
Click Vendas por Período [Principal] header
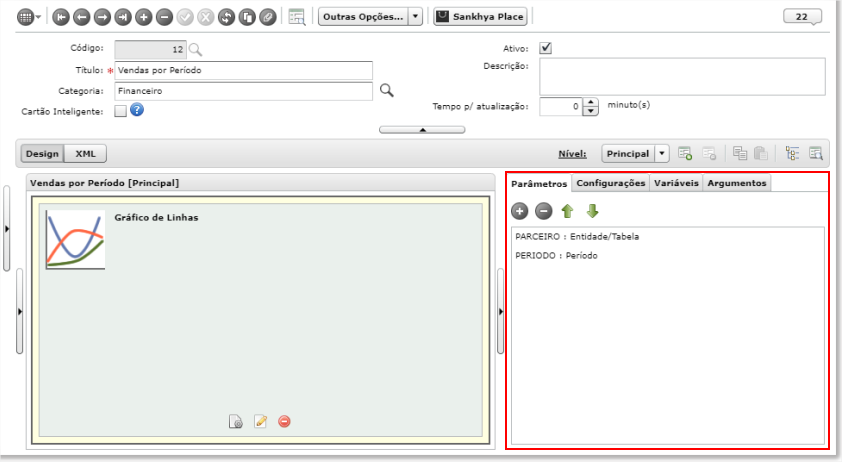[x=104, y=183]
